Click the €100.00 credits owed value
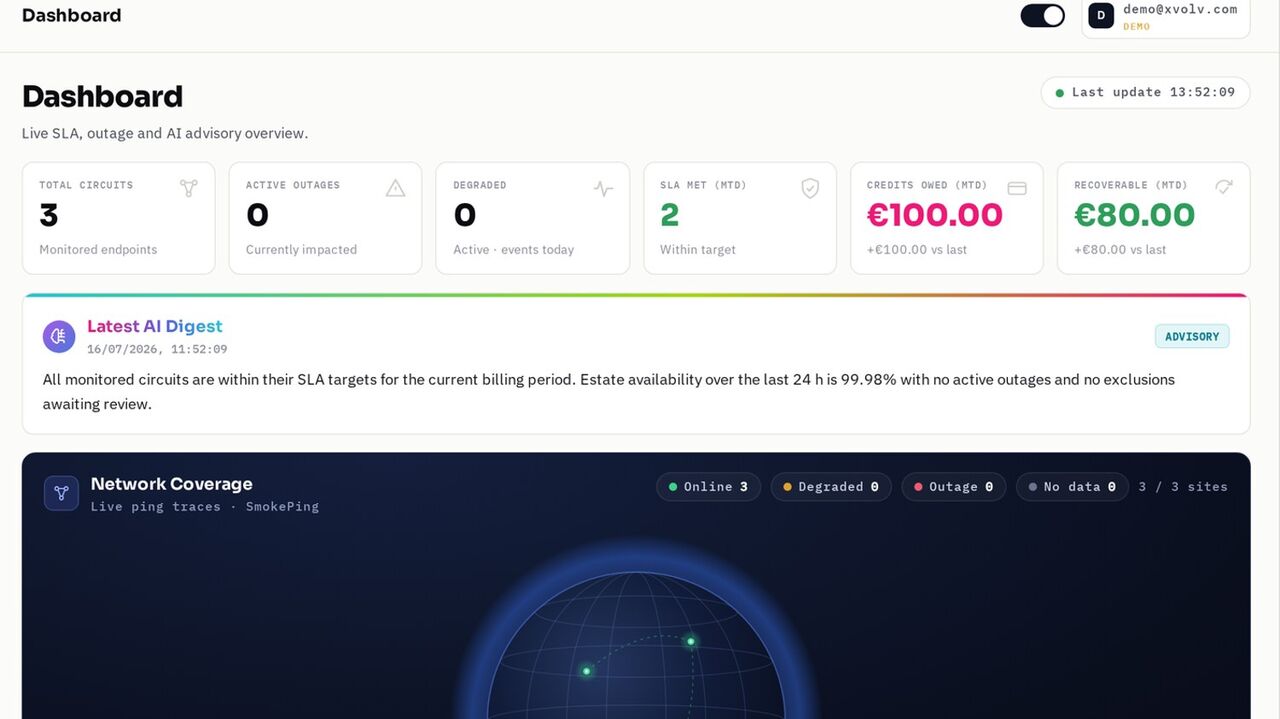The height and width of the screenshot is (719, 1280). (x=935, y=215)
